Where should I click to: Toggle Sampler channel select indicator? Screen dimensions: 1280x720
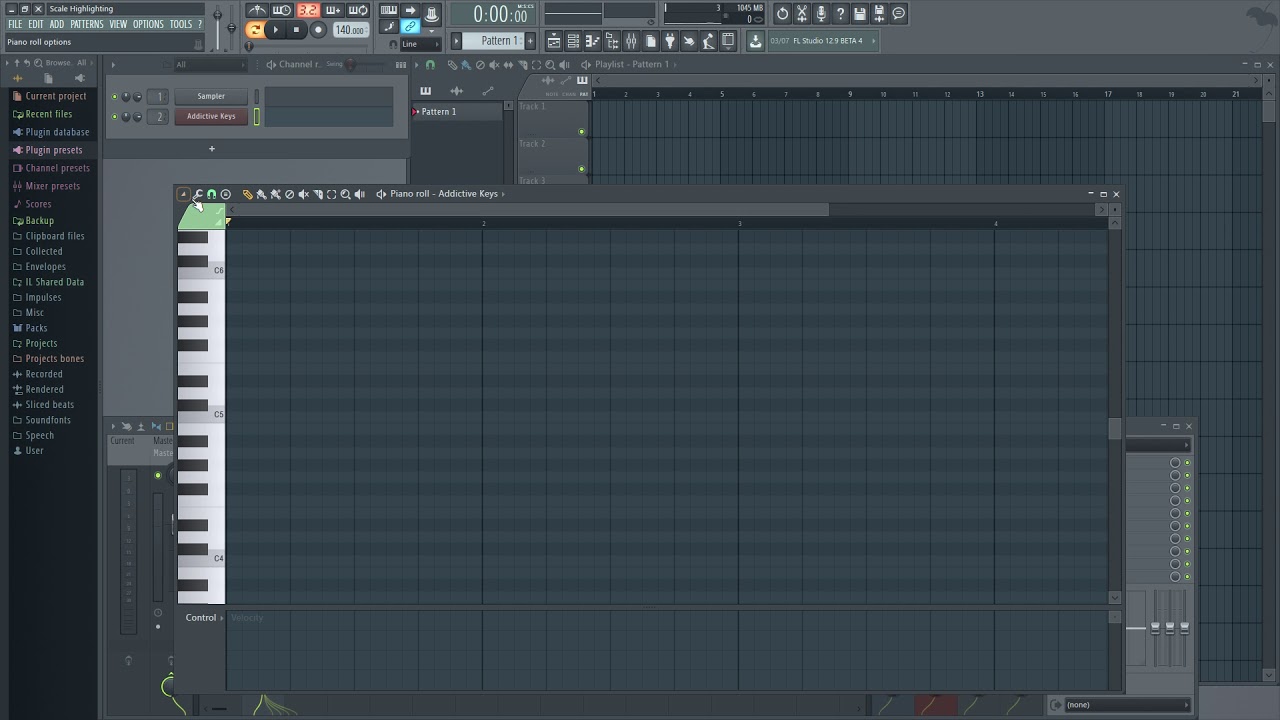tap(256, 97)
